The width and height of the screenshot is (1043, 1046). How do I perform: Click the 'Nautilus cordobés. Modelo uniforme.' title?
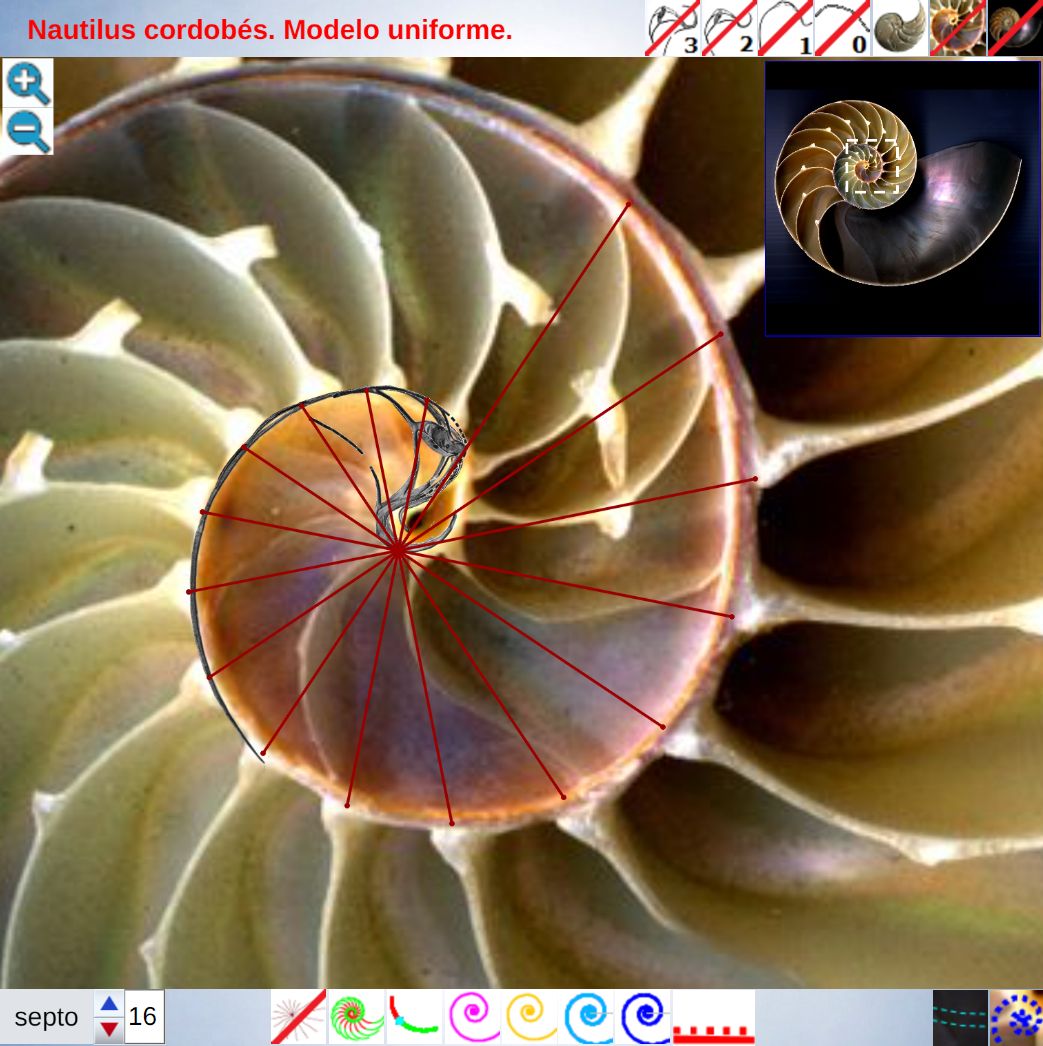click(269, 30)
